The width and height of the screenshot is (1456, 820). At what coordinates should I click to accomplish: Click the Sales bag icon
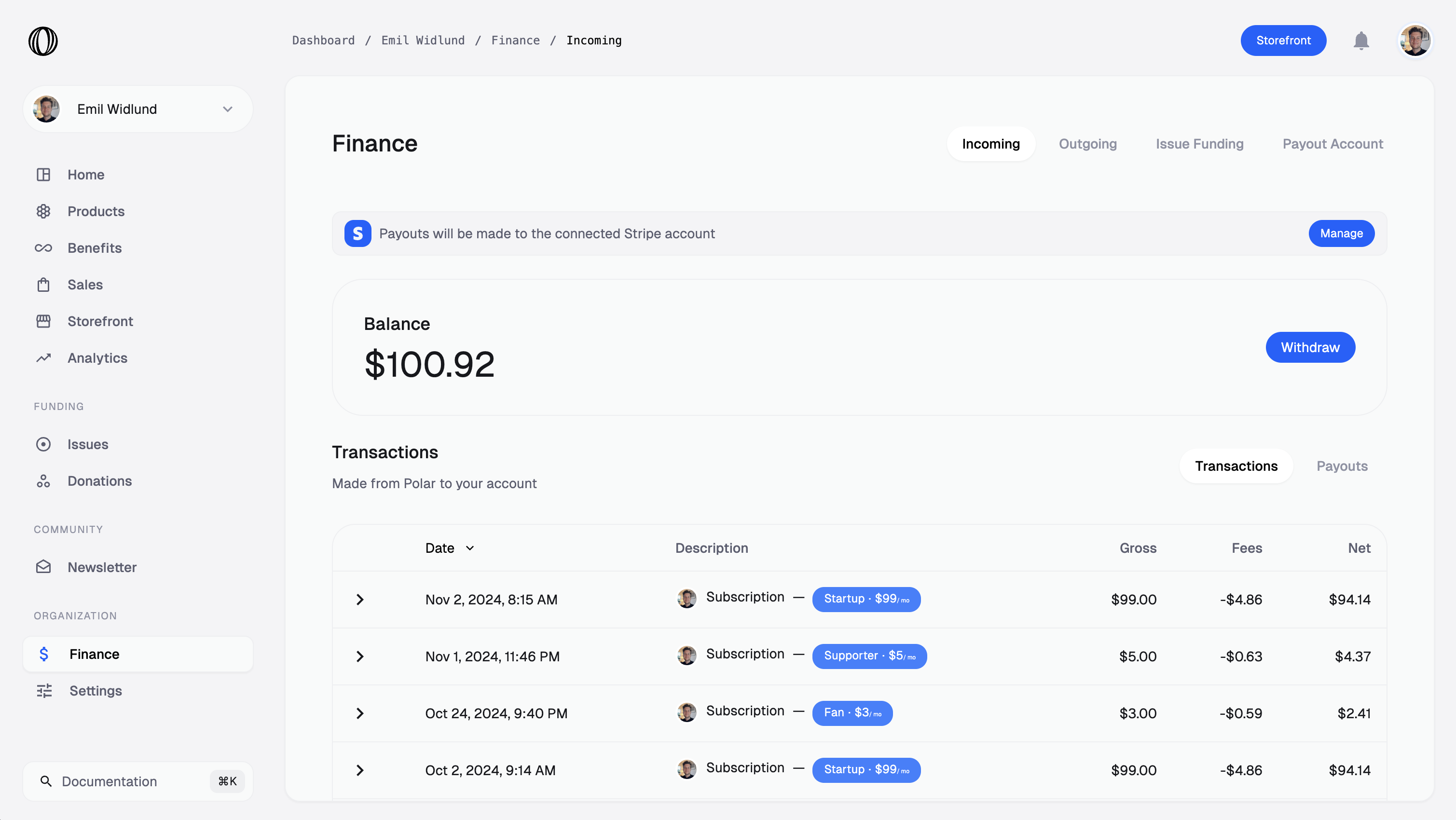(44, 284)
